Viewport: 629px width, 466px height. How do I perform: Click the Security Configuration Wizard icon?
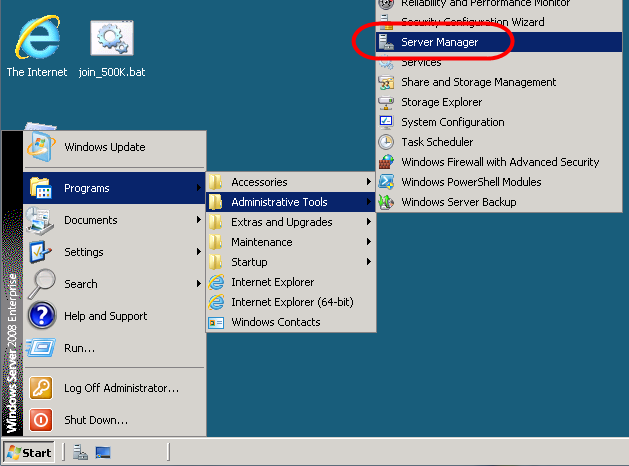386,22
